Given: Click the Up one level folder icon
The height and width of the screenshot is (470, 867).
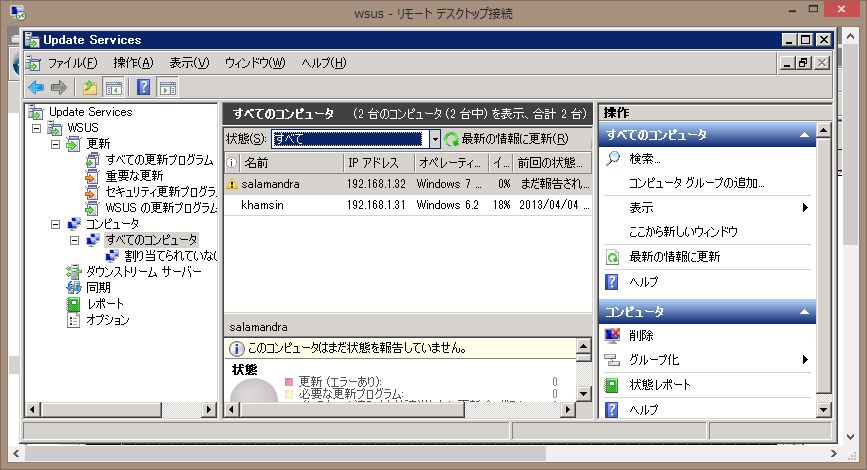Looking at the screenshot, I should 90,87.
